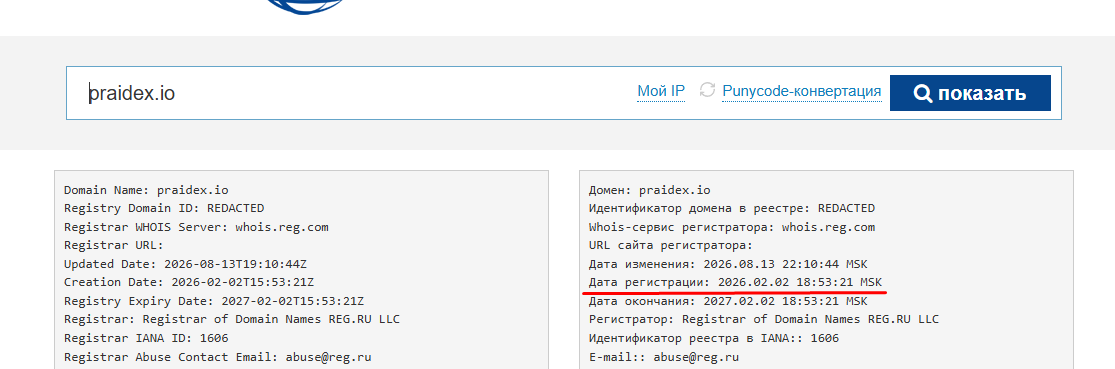
Task: Click the Дата изменения line
Action: (x=728, y=264)
